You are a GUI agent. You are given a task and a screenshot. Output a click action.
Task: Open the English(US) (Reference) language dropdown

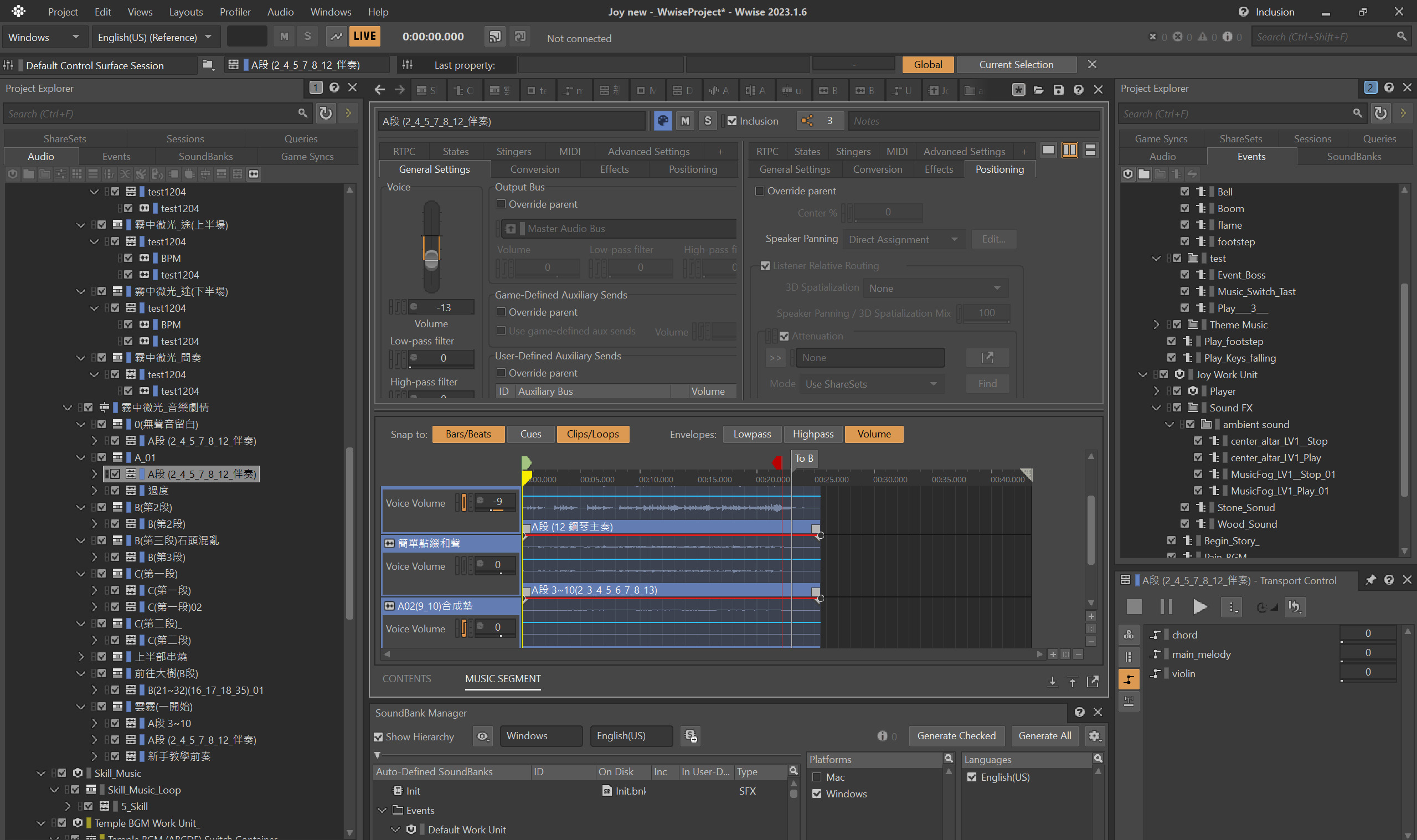pos(155,37)
